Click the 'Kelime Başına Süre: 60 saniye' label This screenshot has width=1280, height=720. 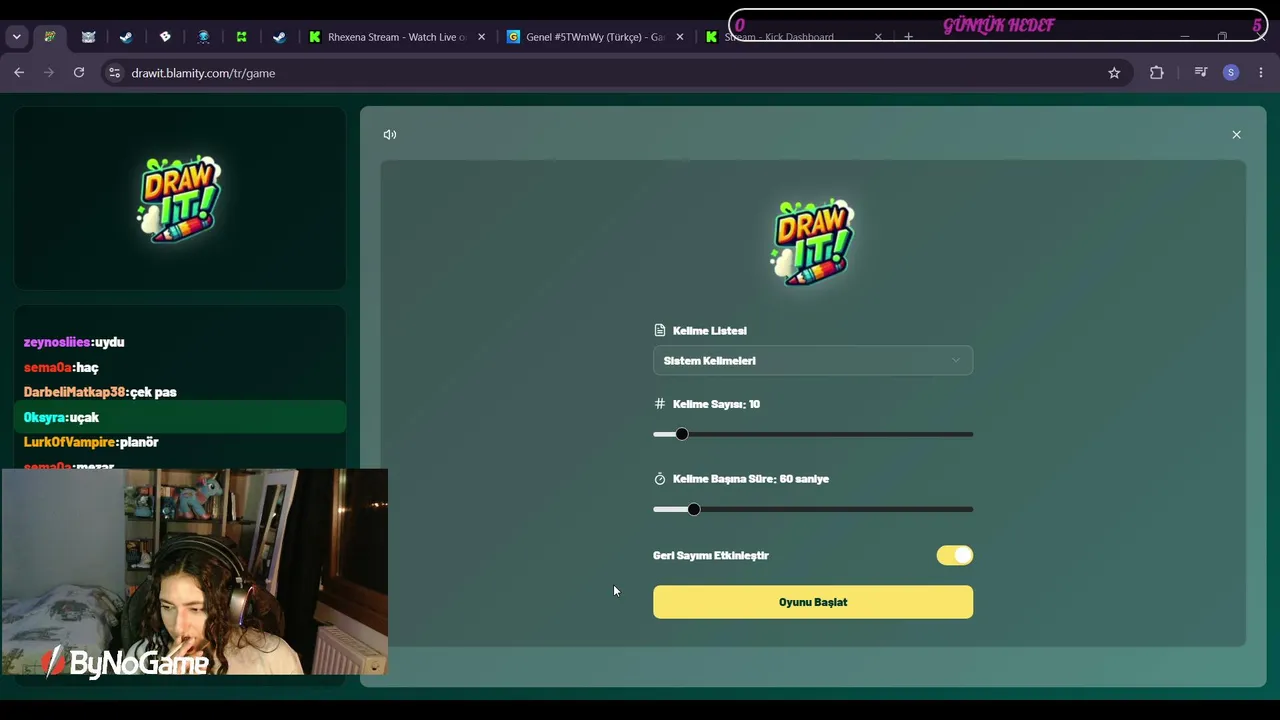(751, 479)
